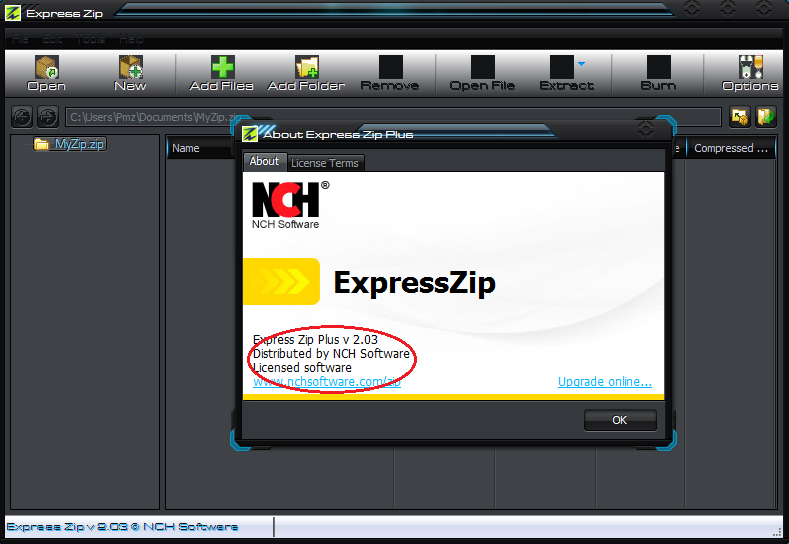Switch to the License Terms tab
789x544 pixels.
[325, 163]
